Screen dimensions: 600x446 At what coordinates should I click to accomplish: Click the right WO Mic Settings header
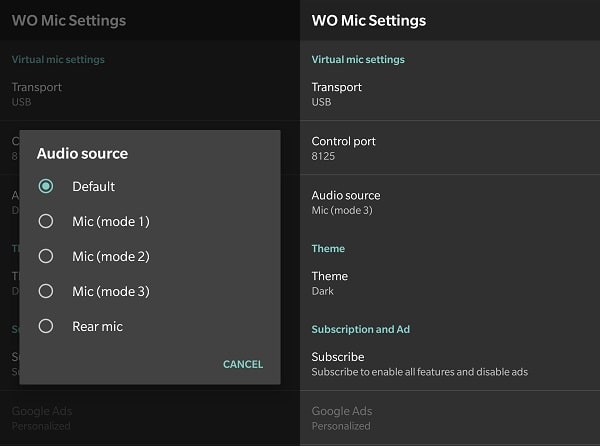pyautogui.click(x=368, y=20)
